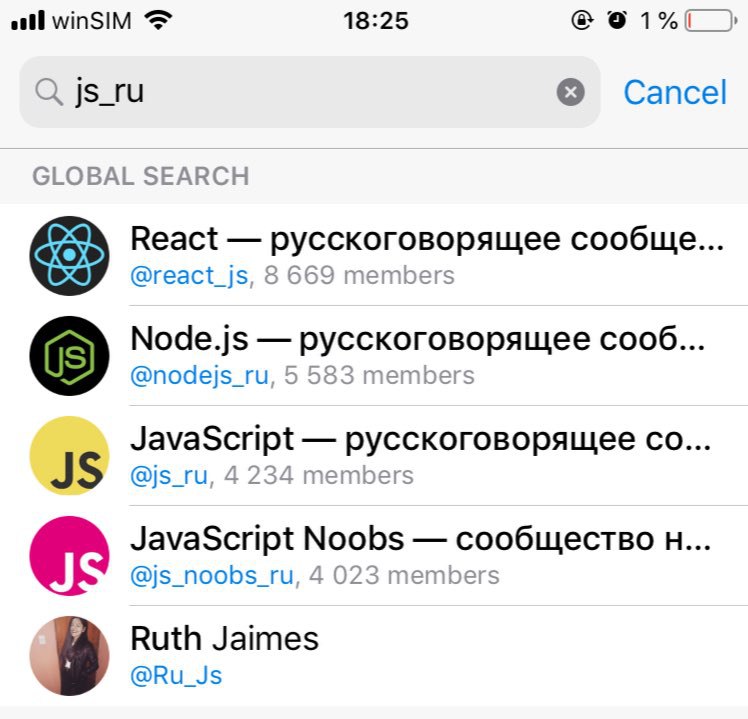The width and height of the screenshot is (748, 719).
Task: Select the @Ru_Js username link
Action: tap(176, 676)
